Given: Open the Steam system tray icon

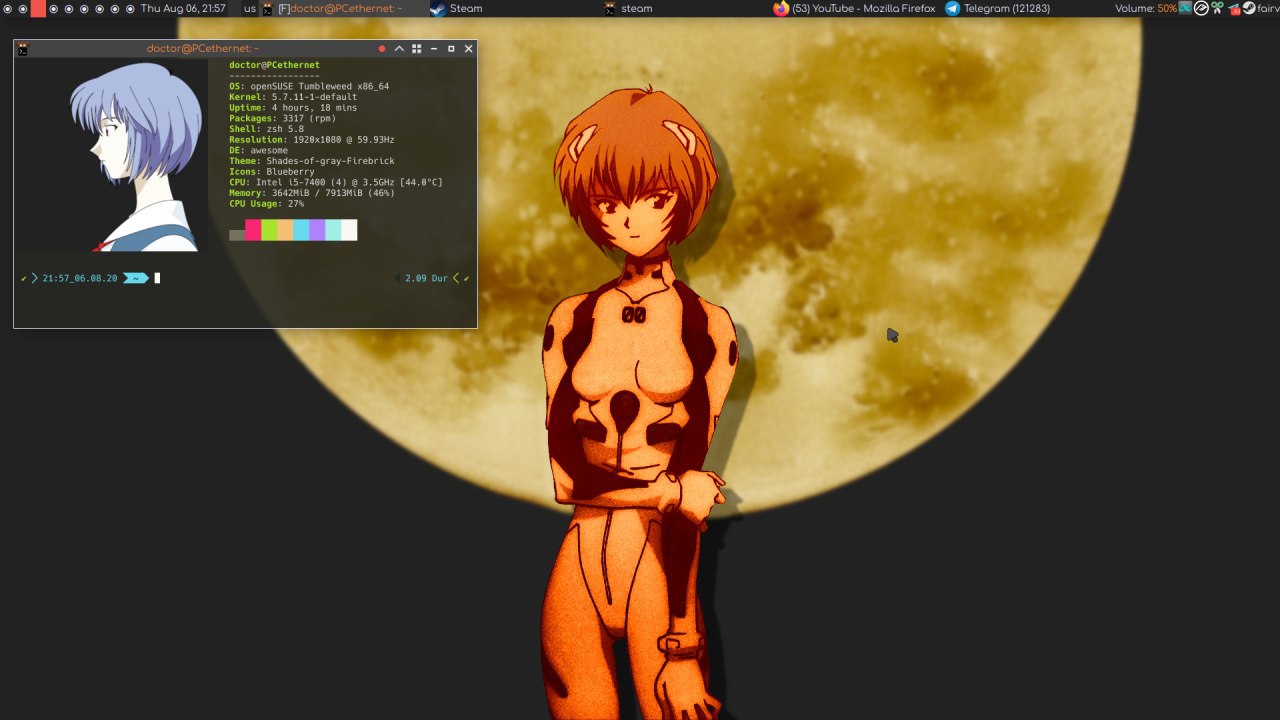Looking at the screenshot, I should click(x=1249, y=8).
